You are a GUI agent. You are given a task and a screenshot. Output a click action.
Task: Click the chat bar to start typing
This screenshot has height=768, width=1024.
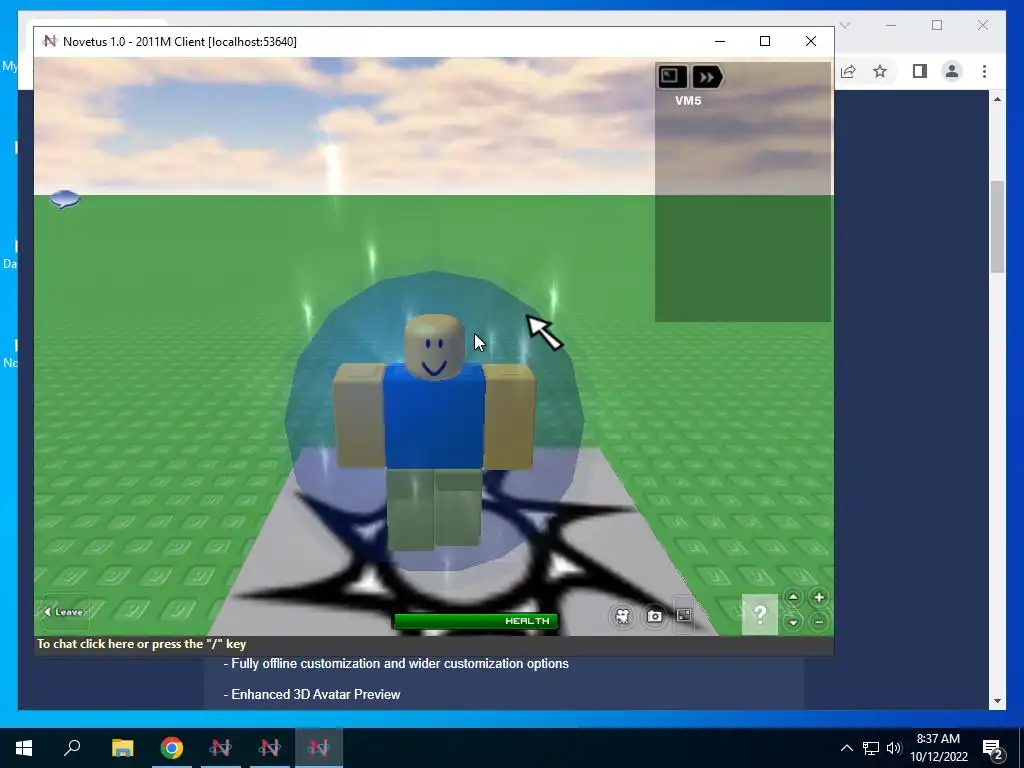[x=434, y=645]
